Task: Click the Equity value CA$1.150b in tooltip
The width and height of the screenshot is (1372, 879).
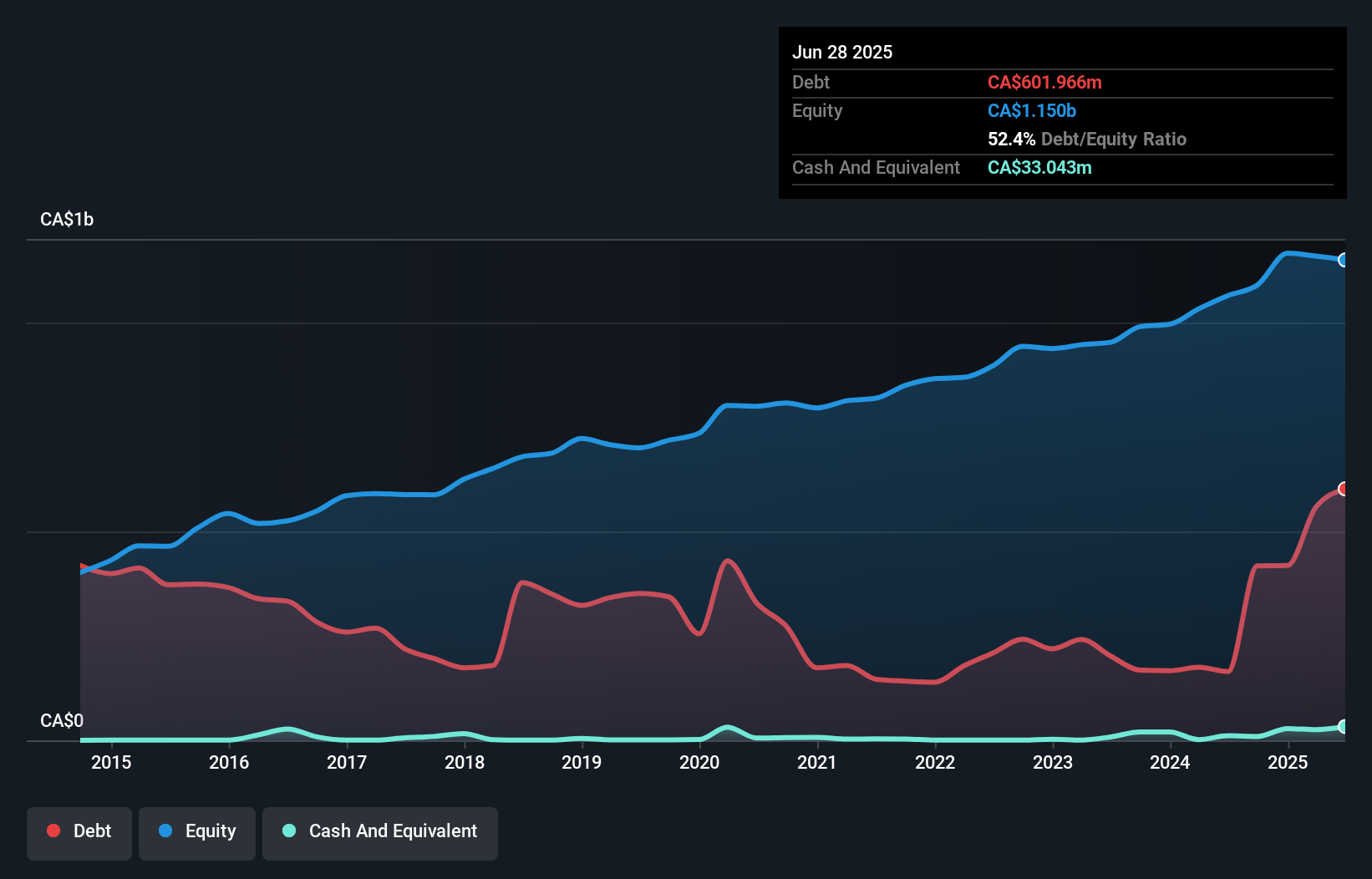Action: (x=1031, y=110)
